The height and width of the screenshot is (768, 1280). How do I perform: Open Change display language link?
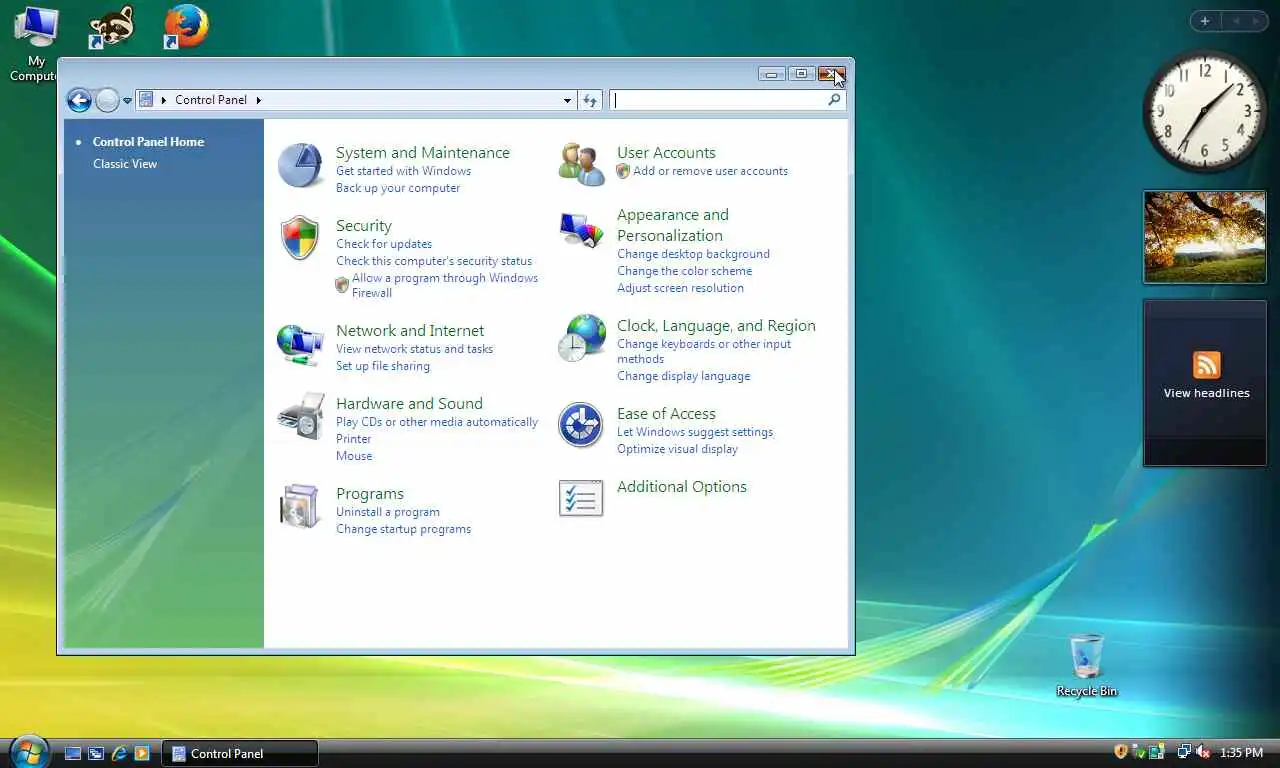(683, 376)
